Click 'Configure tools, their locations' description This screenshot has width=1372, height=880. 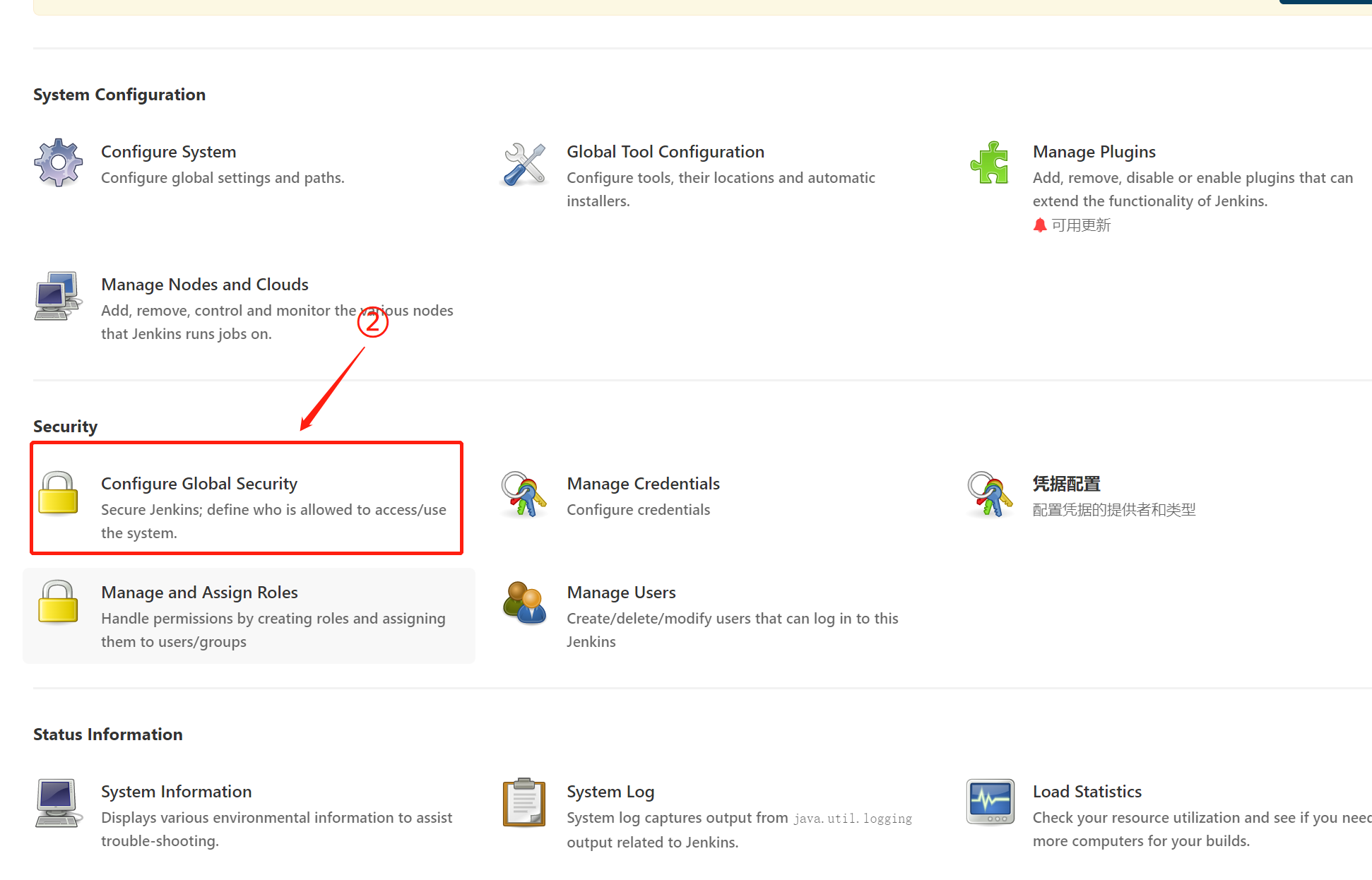[x=721, y=189]
